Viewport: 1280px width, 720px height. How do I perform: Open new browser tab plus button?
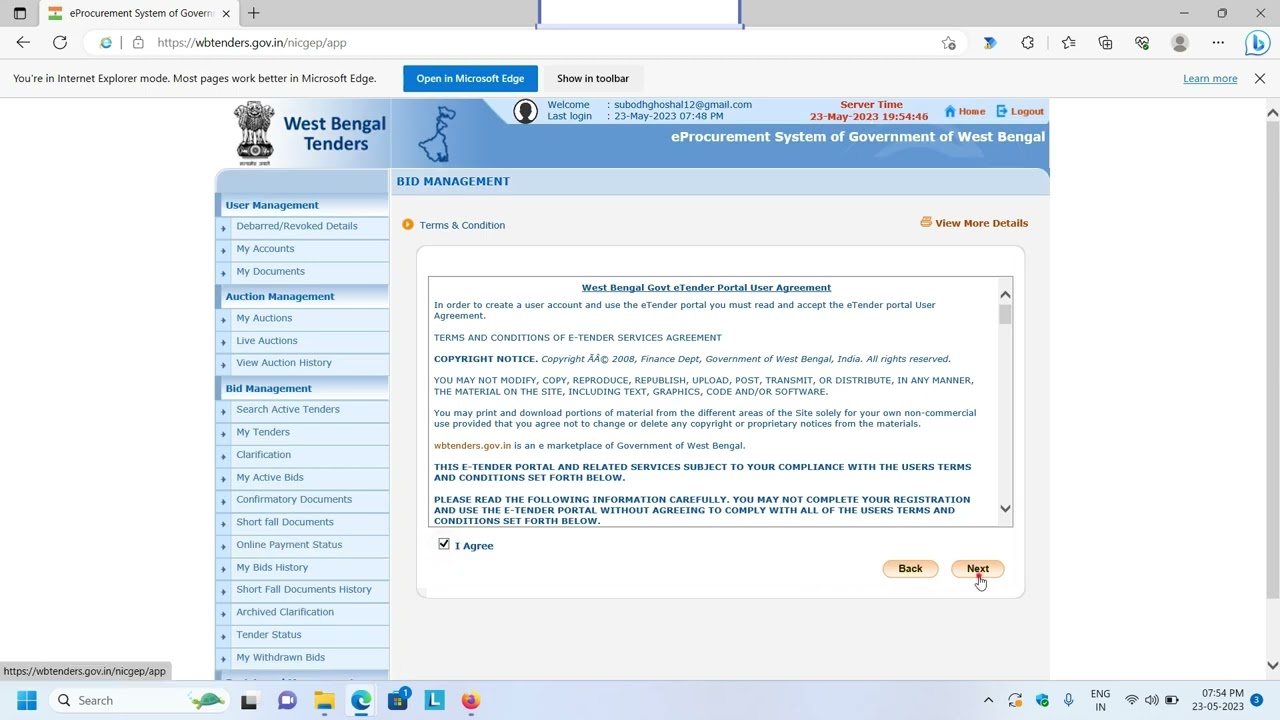pyautogui.click(x=254, y=13)
